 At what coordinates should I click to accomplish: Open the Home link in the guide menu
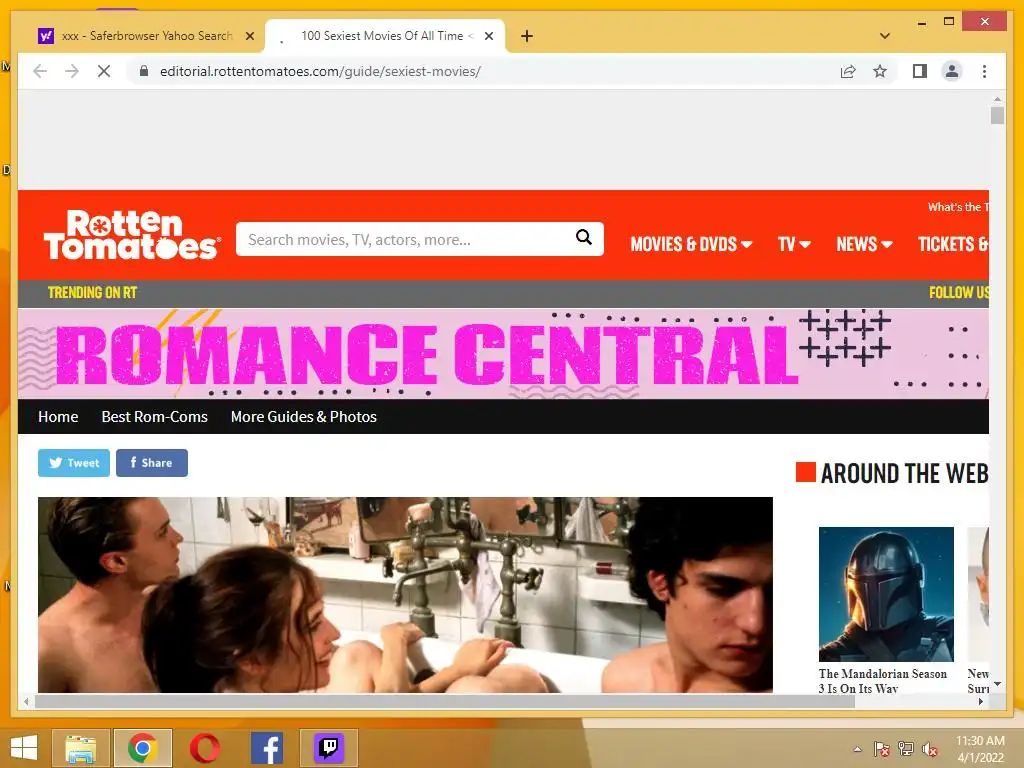tap(58, 417)
